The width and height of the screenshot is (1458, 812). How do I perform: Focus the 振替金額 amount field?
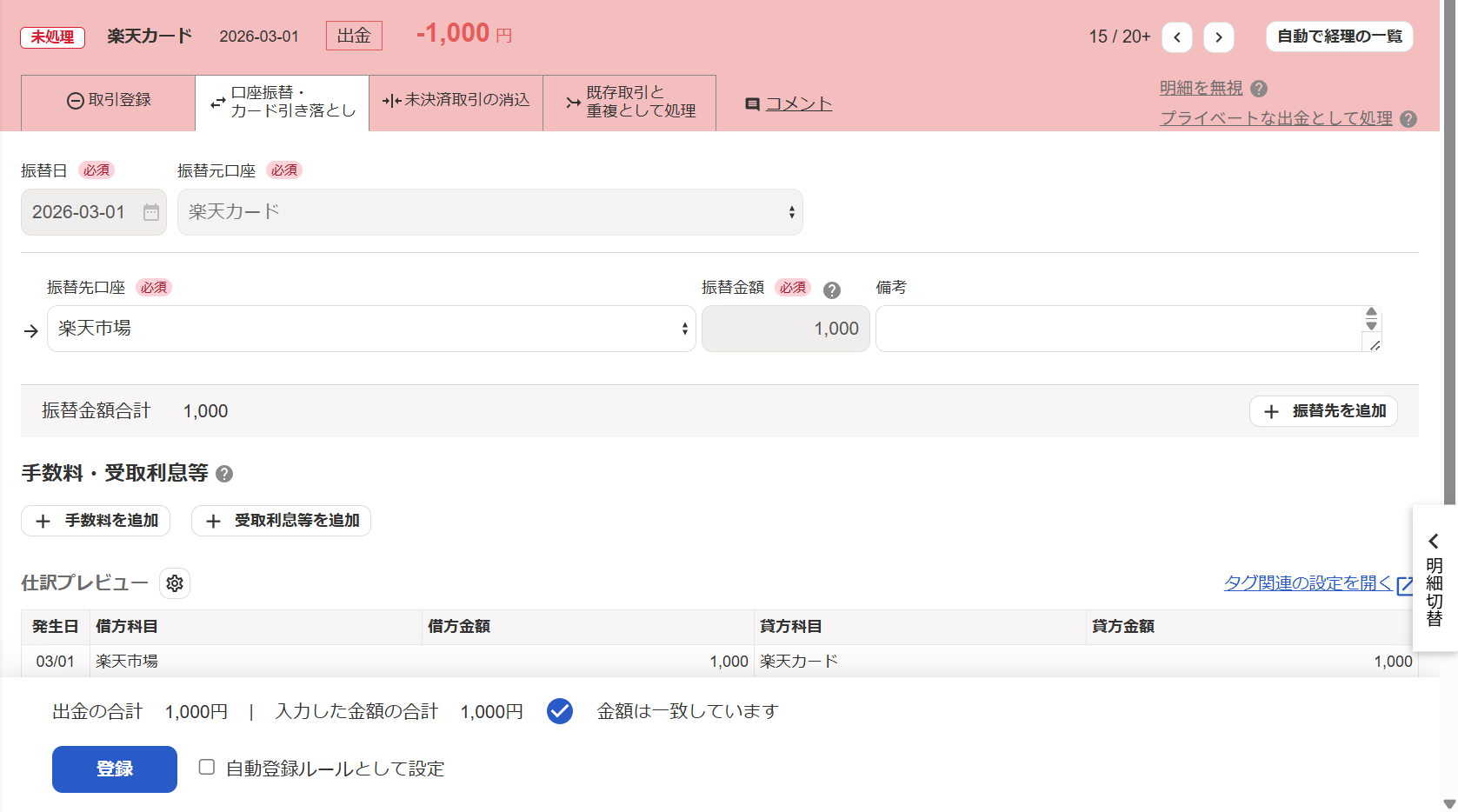point(786,329)
